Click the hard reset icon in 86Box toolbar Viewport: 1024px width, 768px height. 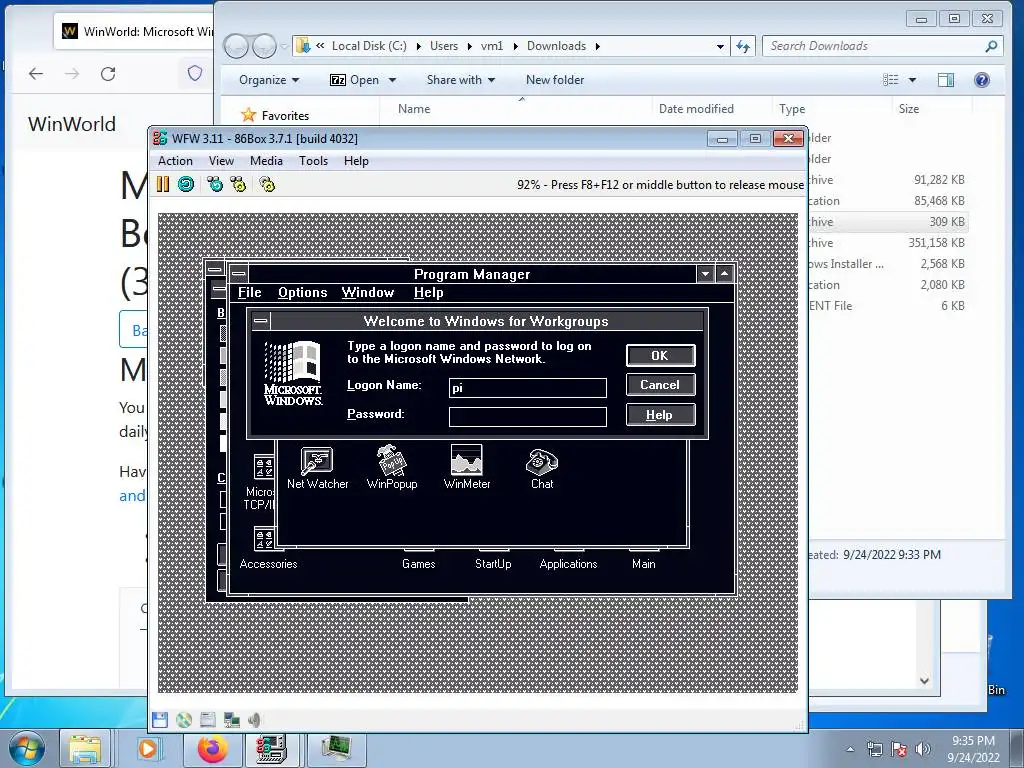186,185
